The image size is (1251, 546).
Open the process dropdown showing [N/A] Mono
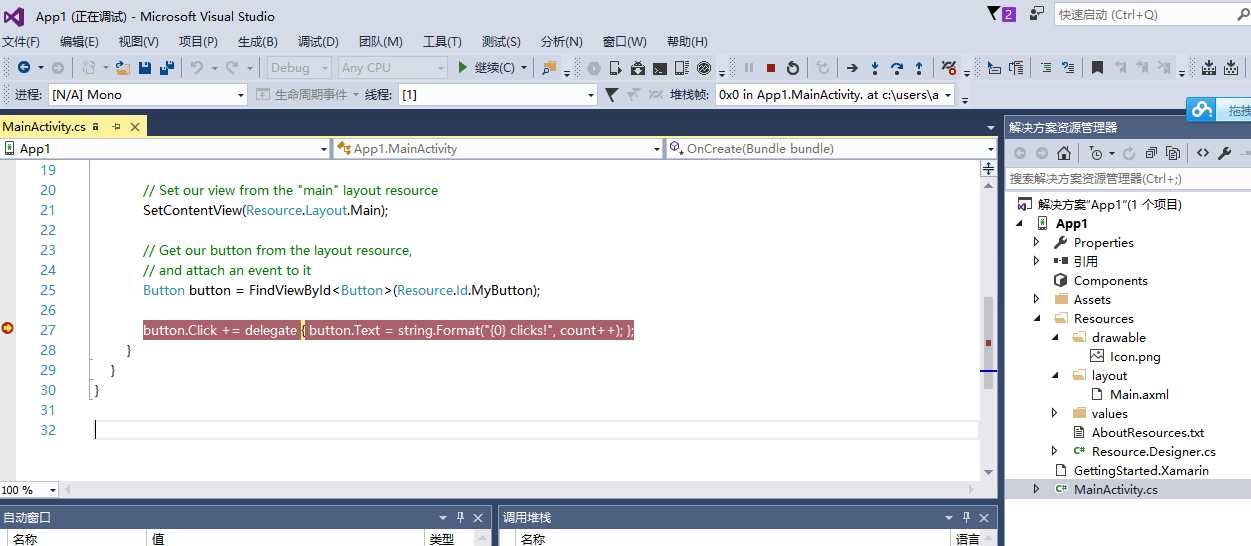pyautogui.click(x=147, y=94)
